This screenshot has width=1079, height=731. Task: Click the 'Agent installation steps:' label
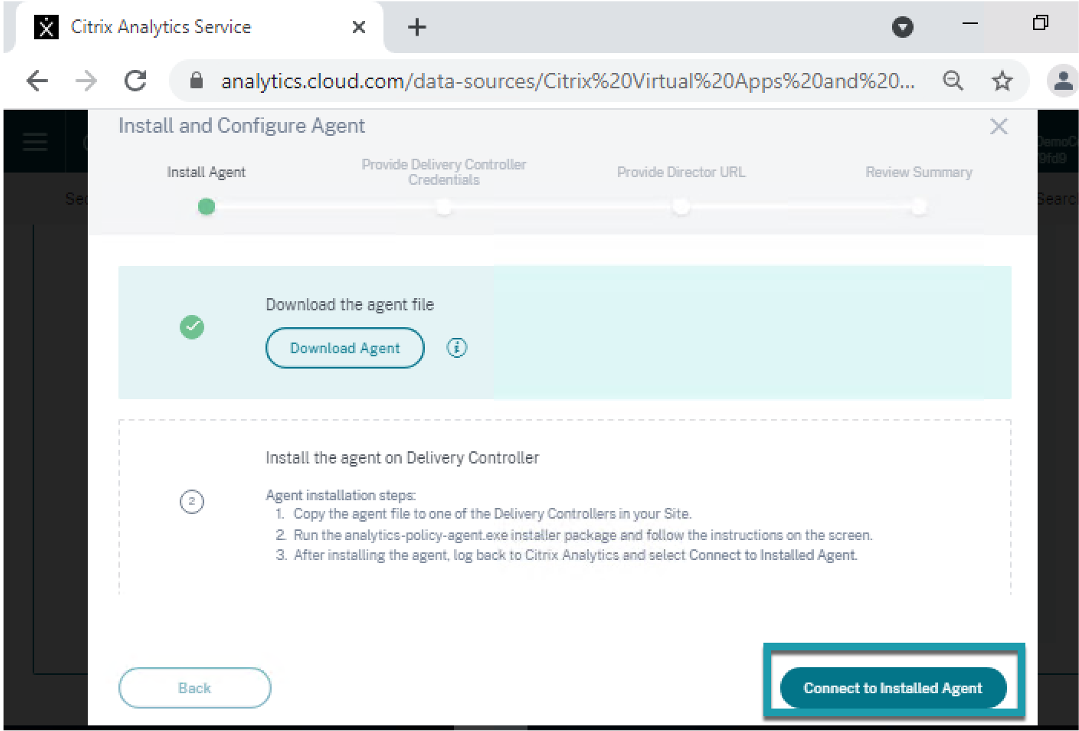(341, 495)
